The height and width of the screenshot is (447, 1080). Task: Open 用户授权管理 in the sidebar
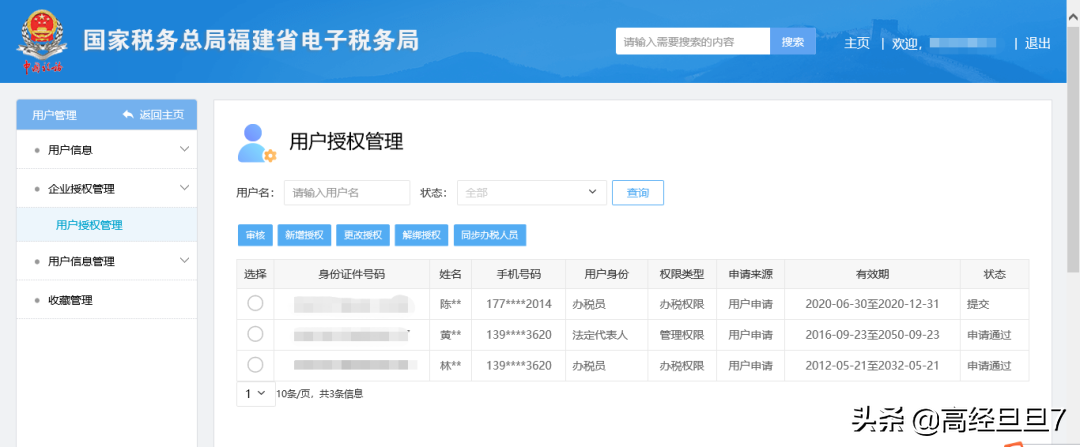pyautogui.click(x=90, y=225)
